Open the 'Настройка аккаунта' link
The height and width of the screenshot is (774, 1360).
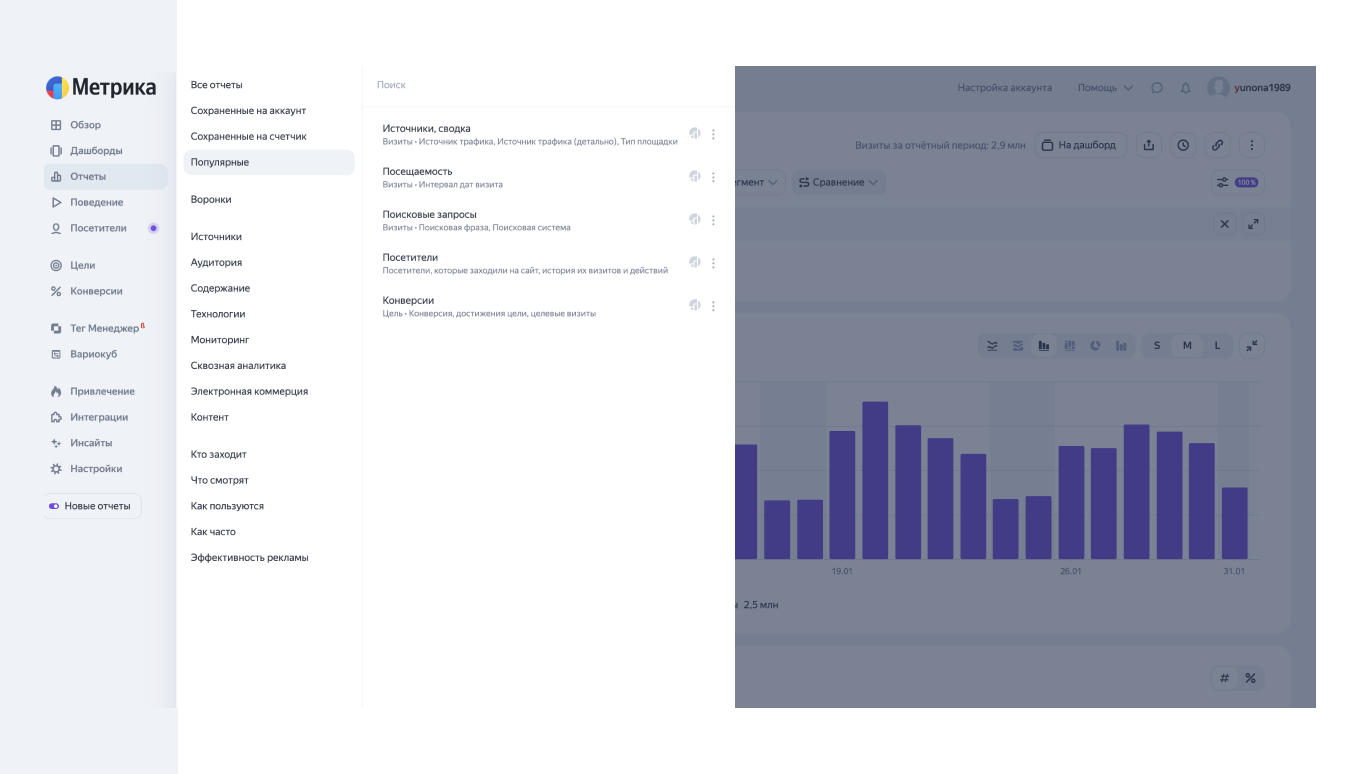pos(1004,88)
